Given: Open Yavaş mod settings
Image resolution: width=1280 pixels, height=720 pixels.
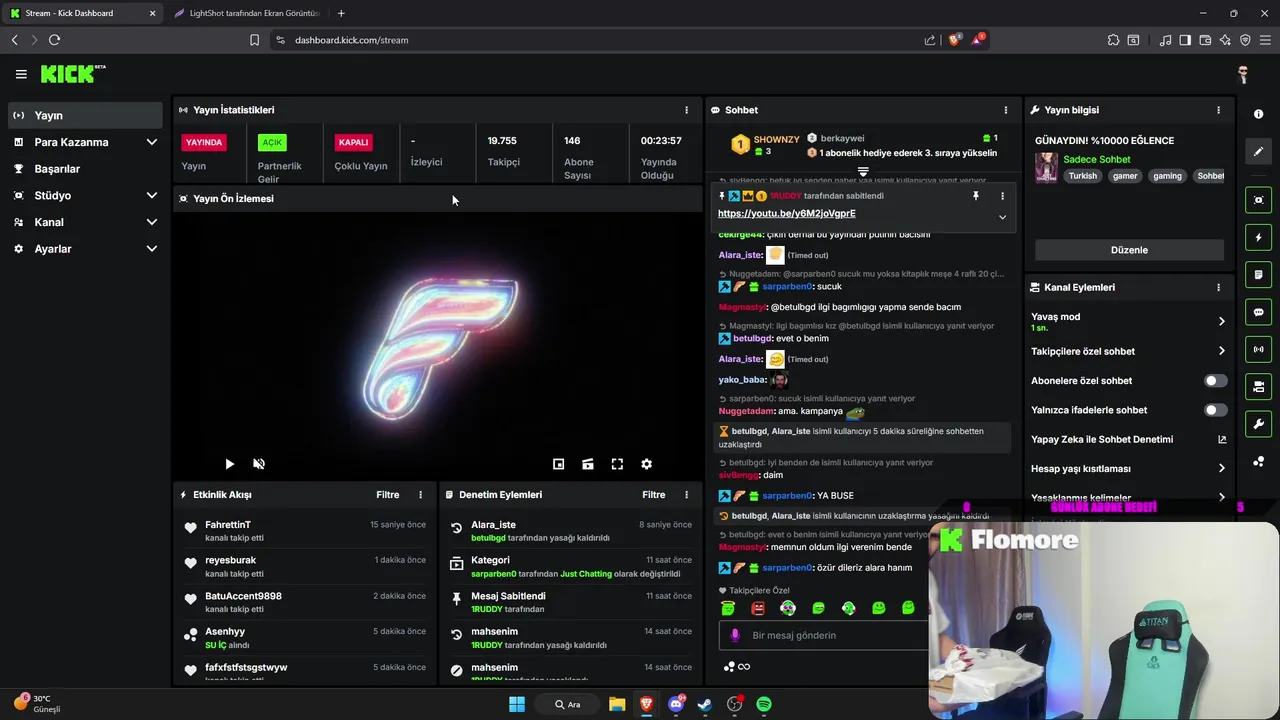Looking at the screenshot, I should pyautogui.click(x=1128, y=321).
